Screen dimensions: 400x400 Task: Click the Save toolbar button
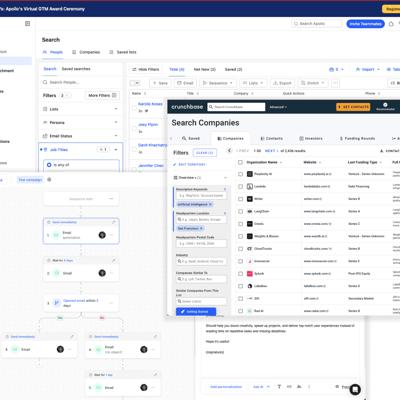click(160, 83)
